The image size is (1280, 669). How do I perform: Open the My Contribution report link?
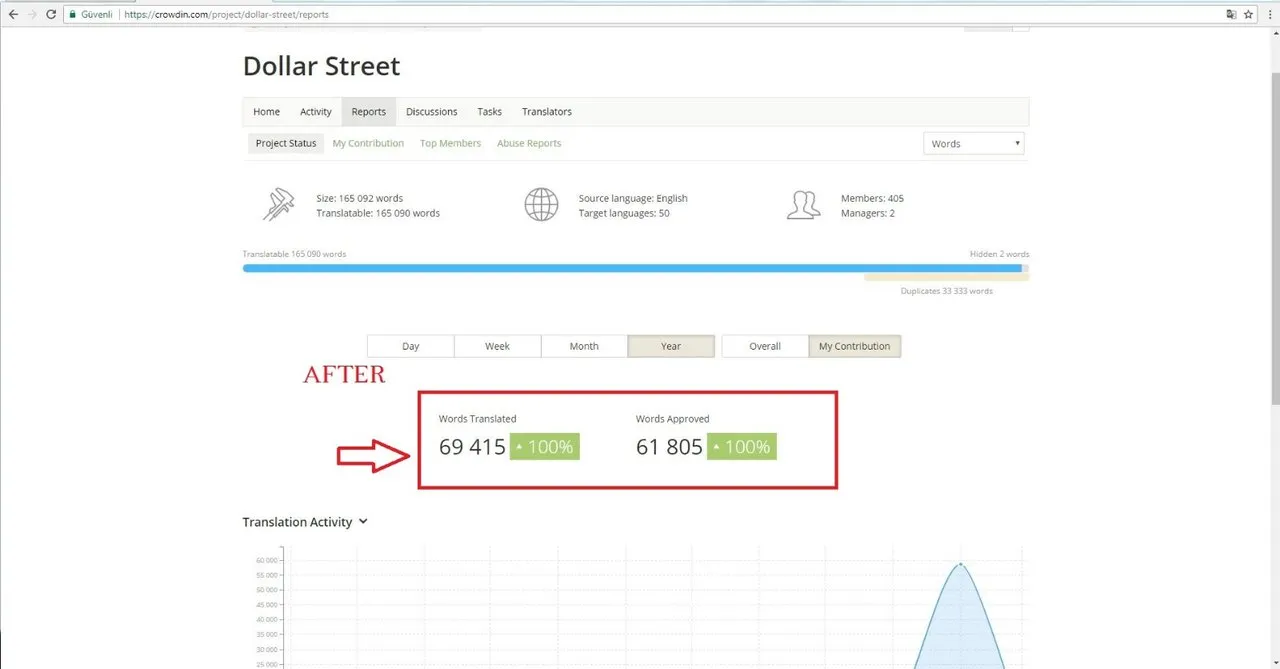(x=368, y=143)
